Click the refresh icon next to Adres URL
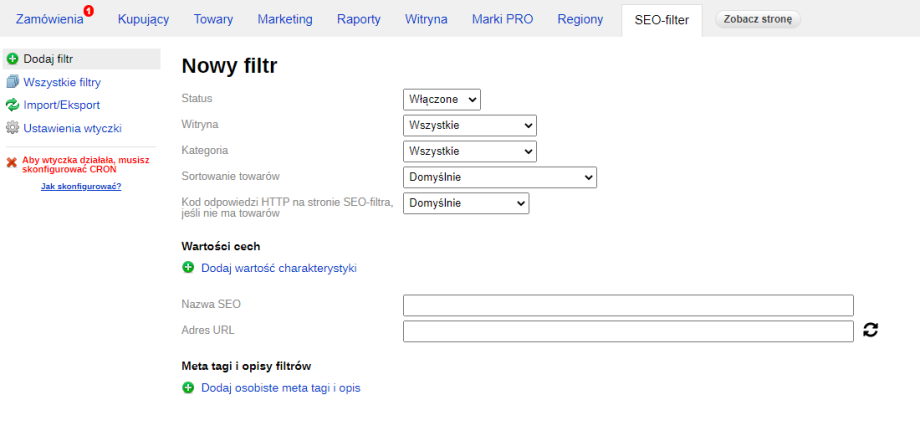The image size is (920, 436). [x=870, y=330]
